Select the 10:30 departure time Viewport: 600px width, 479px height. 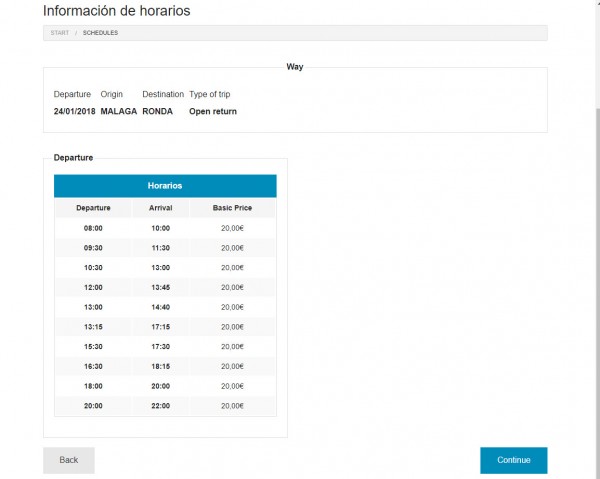click(x=93, y=268)
